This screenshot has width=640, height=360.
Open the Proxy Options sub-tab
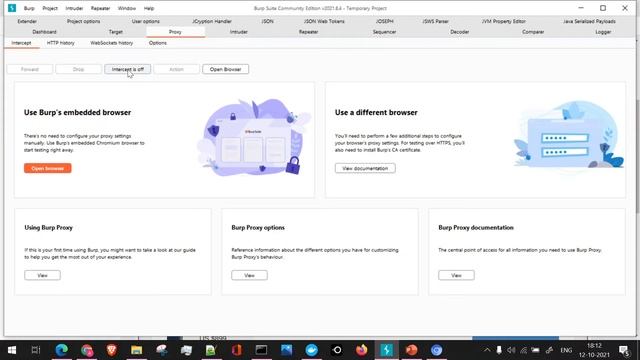pos(158,43)
